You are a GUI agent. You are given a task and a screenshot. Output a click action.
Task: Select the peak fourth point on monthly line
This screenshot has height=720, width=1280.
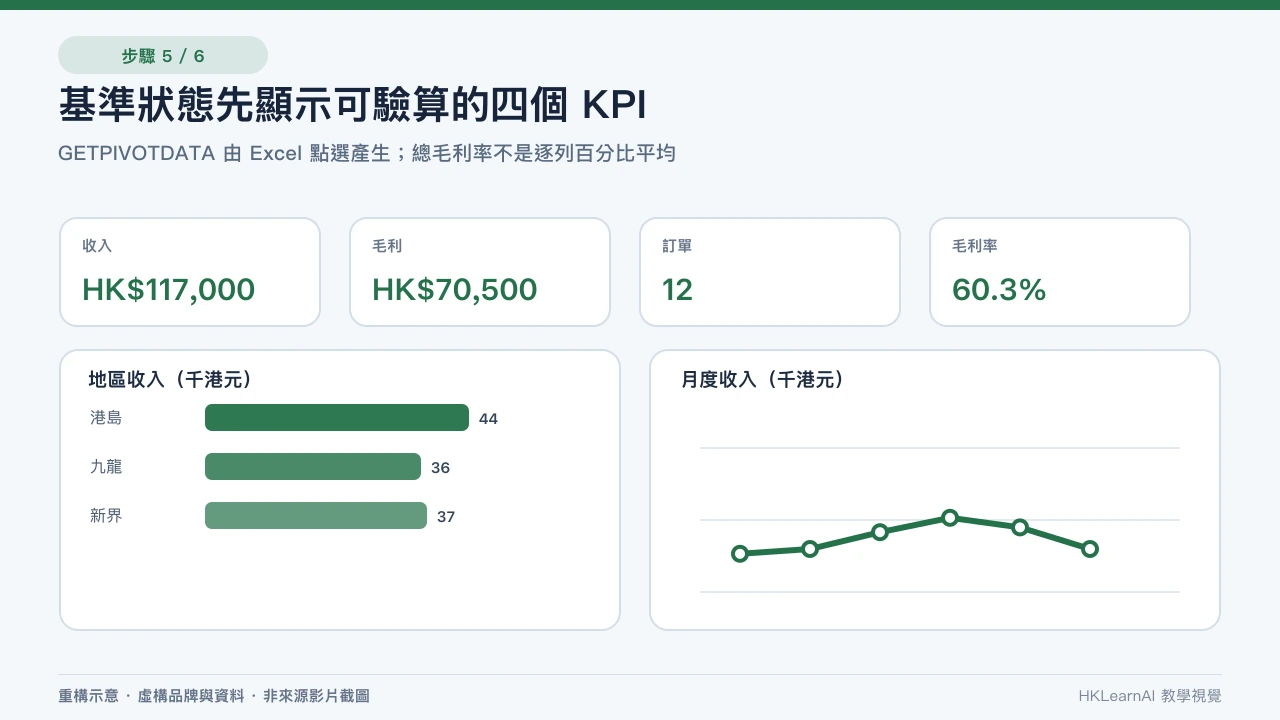950,517
